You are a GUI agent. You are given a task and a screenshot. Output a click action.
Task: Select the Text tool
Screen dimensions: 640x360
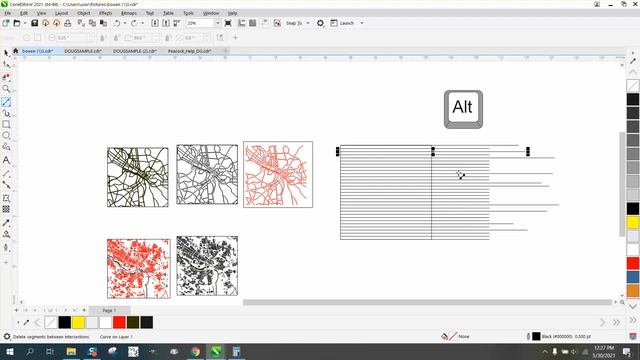tap(6, 160)
